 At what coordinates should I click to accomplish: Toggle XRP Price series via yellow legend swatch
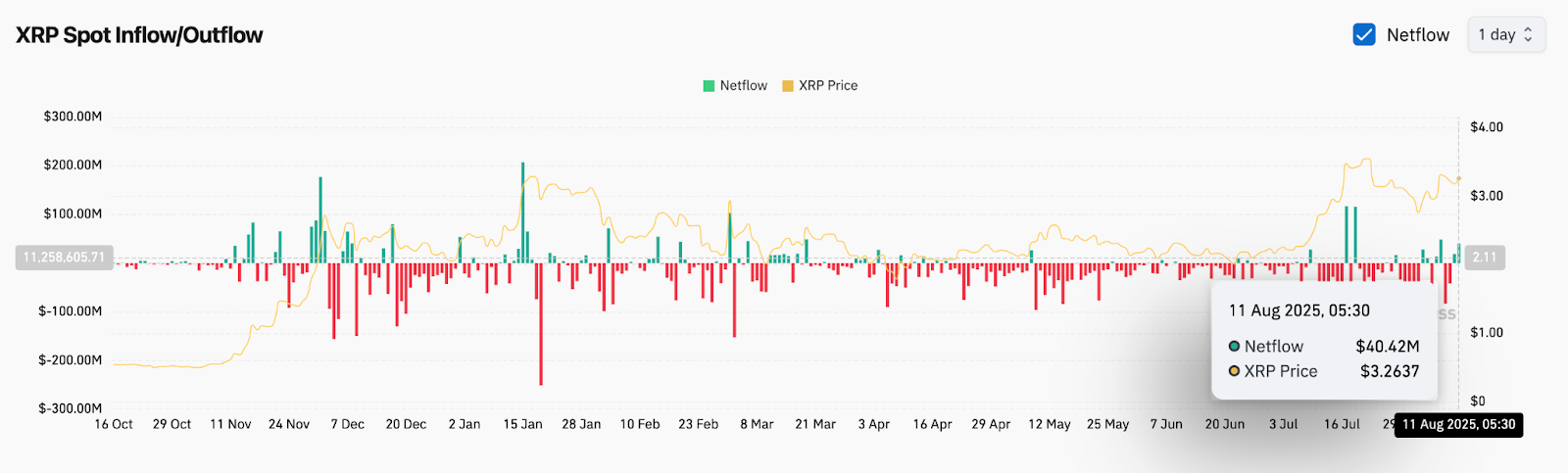pyautogui.click(x=788, y=86)
